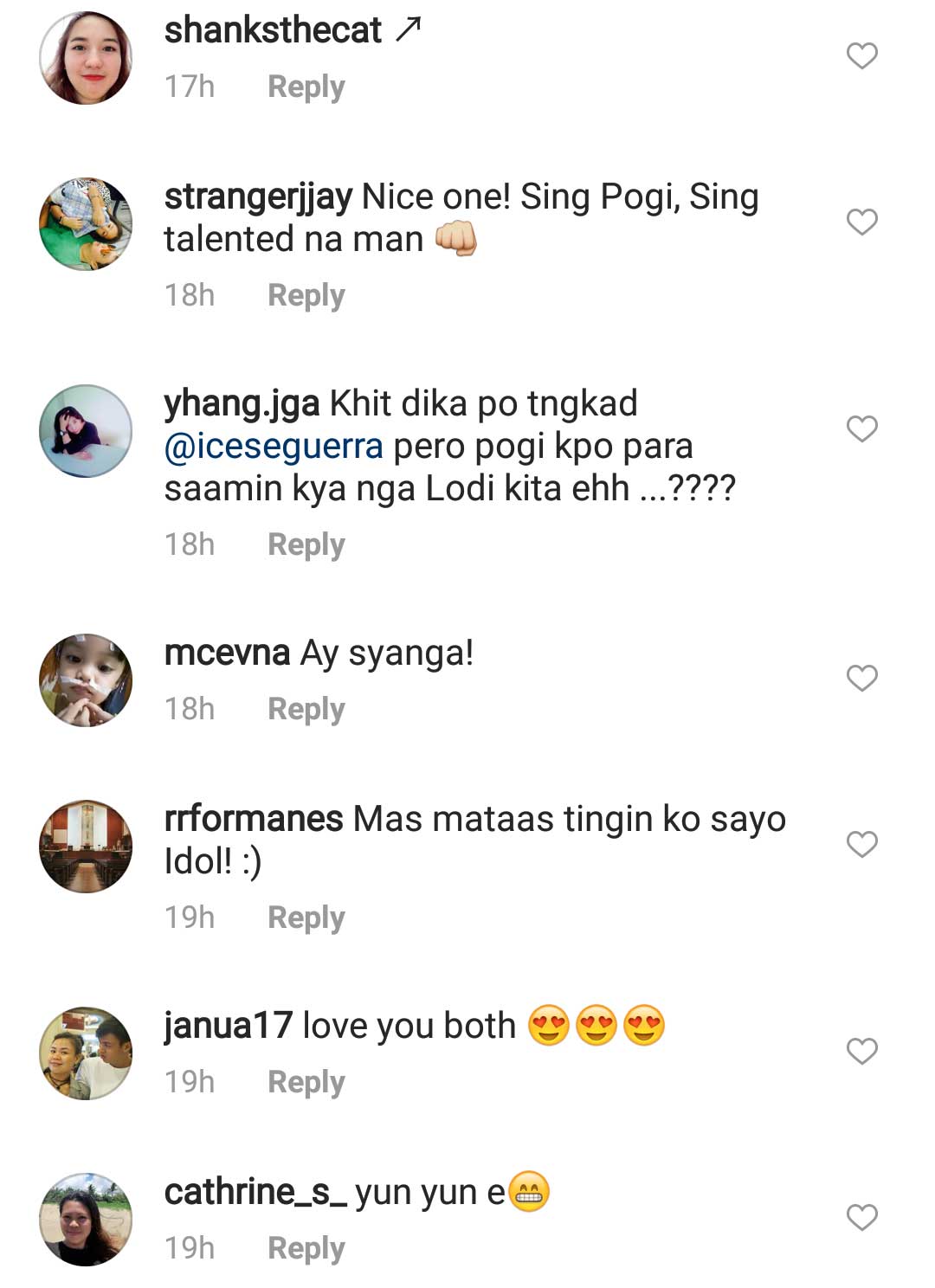The image size is (935, 1288).
Task: Tap heart on cathrine_s_ comment
Action: tap(861, 1217)
